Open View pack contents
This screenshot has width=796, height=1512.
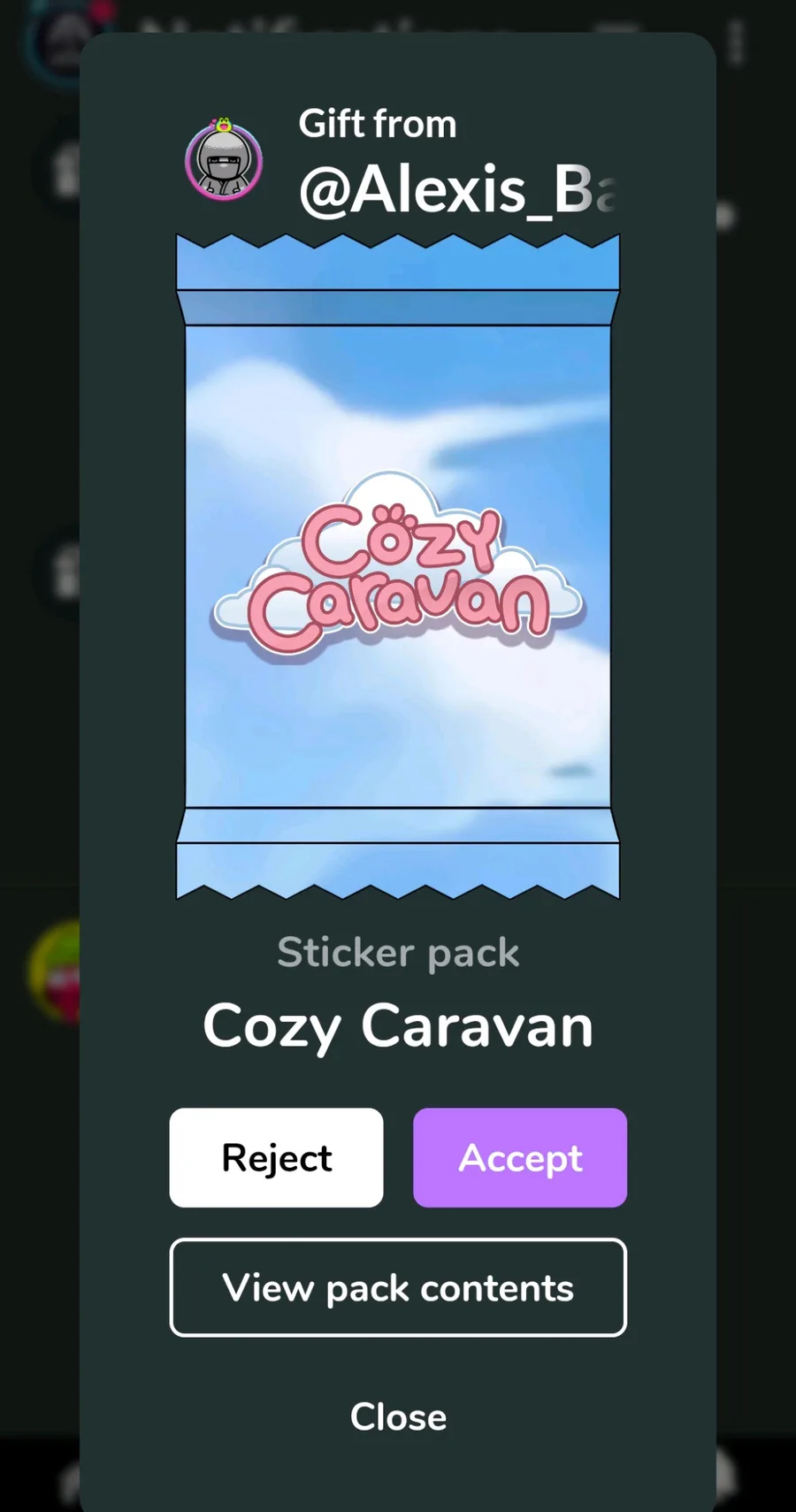pyautogui.click(x=398, y=1287)
